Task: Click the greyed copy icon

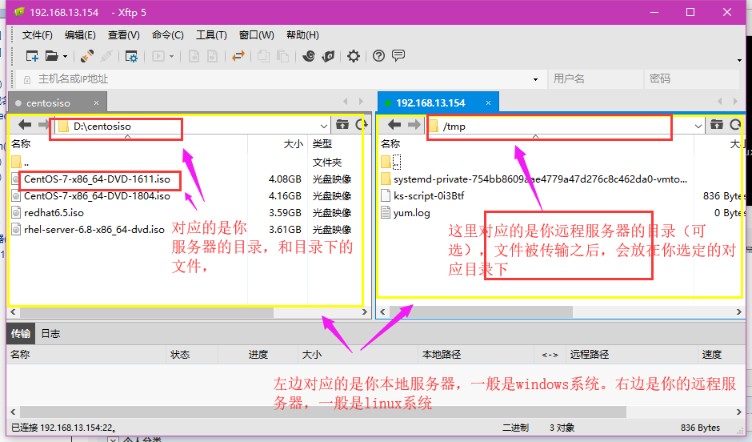Action: tap(263, 56)
